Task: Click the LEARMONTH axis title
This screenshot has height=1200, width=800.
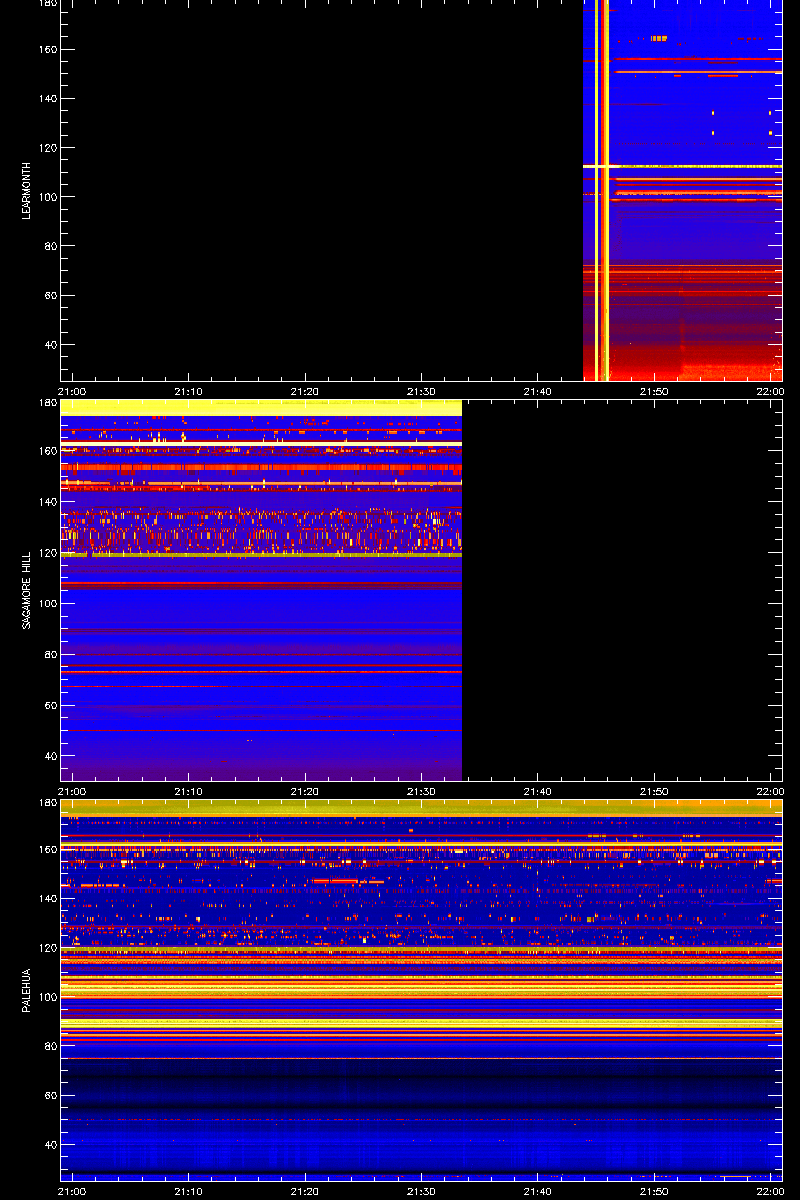Action: click(x=28, y=189)
